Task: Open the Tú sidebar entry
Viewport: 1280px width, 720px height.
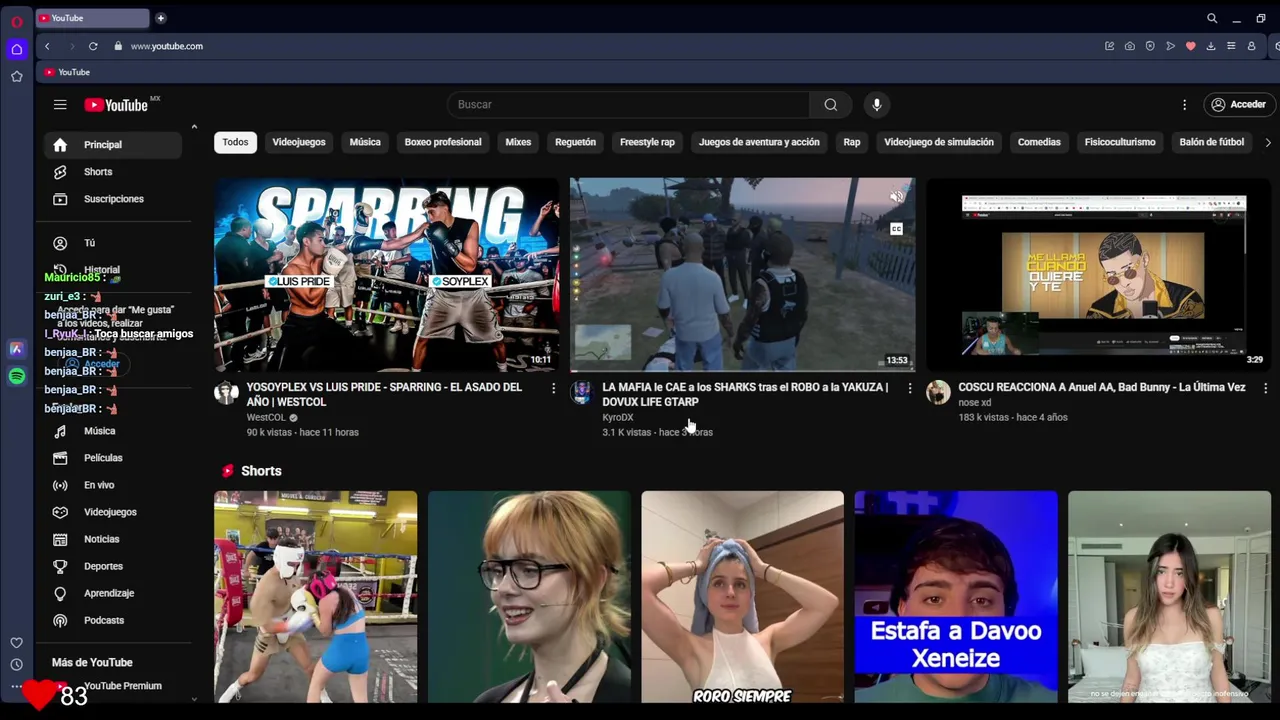Action: tap(113, 243)
